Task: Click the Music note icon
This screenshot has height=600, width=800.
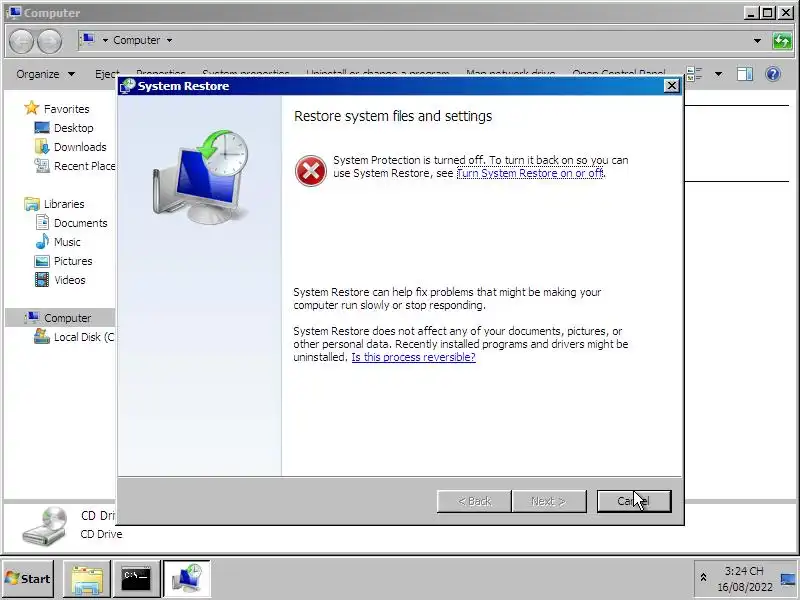Action: point(42,241)
